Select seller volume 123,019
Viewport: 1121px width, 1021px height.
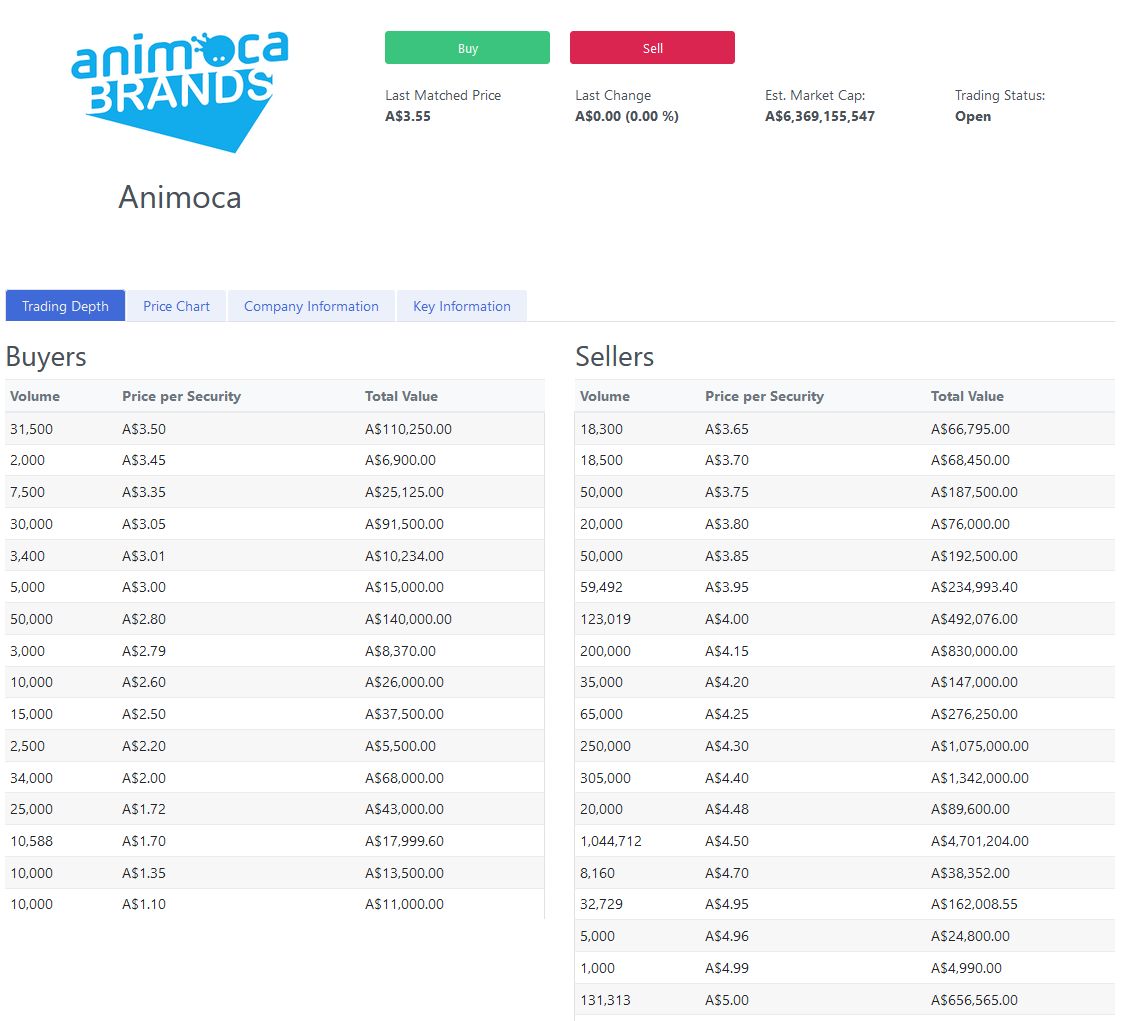[x=606, y=619]
